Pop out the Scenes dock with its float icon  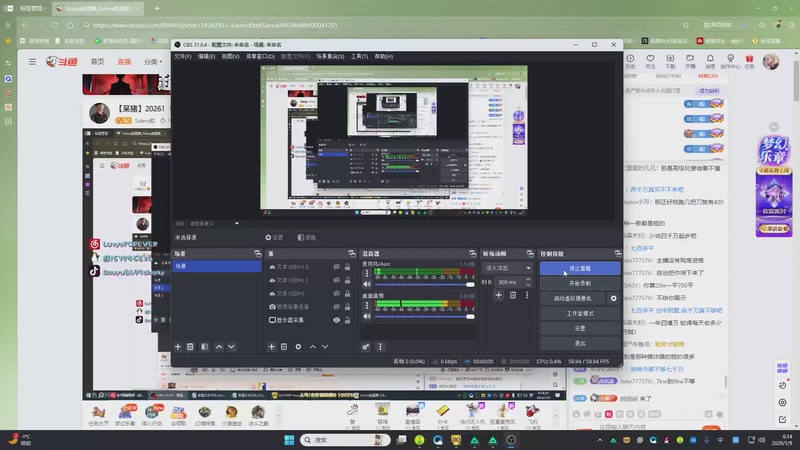pos(257,254)
